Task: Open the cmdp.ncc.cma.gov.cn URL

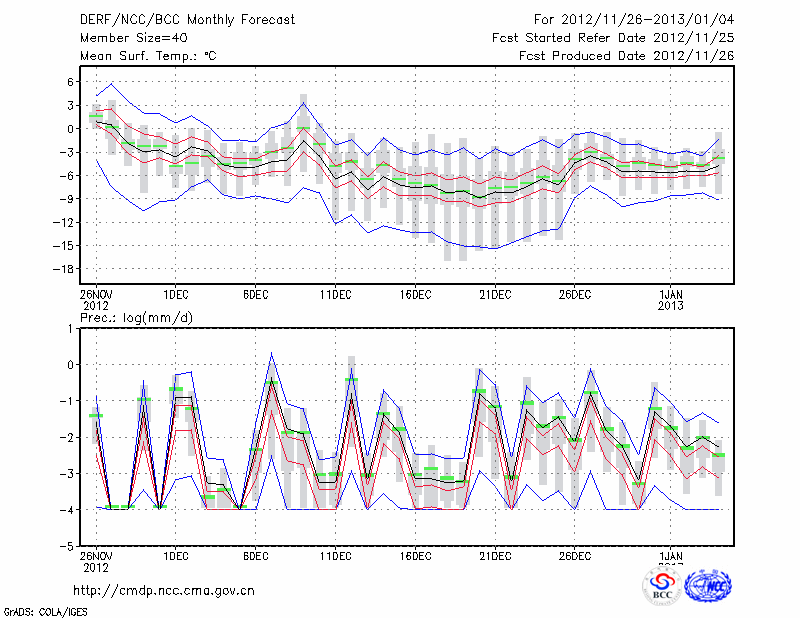Action: (x=164, y=590)
